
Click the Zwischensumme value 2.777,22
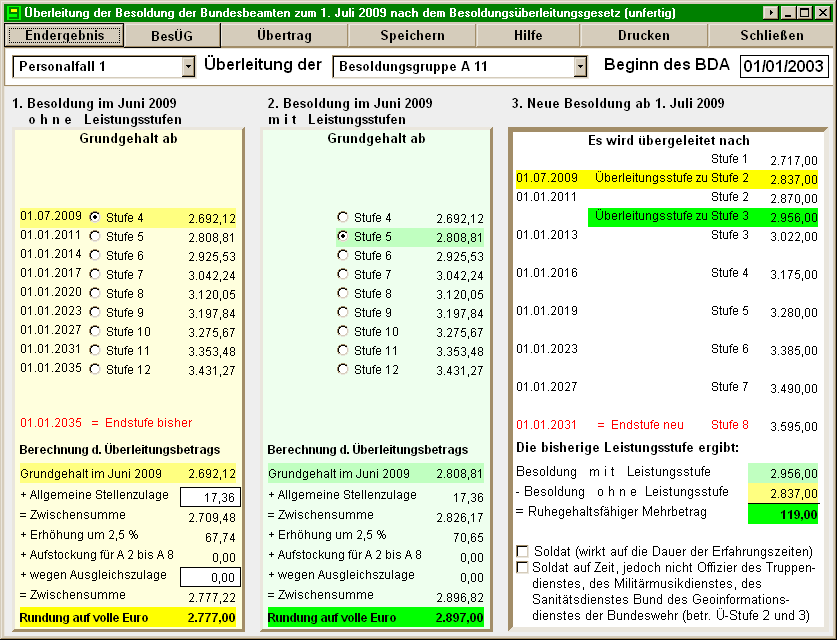click(211, 597)
